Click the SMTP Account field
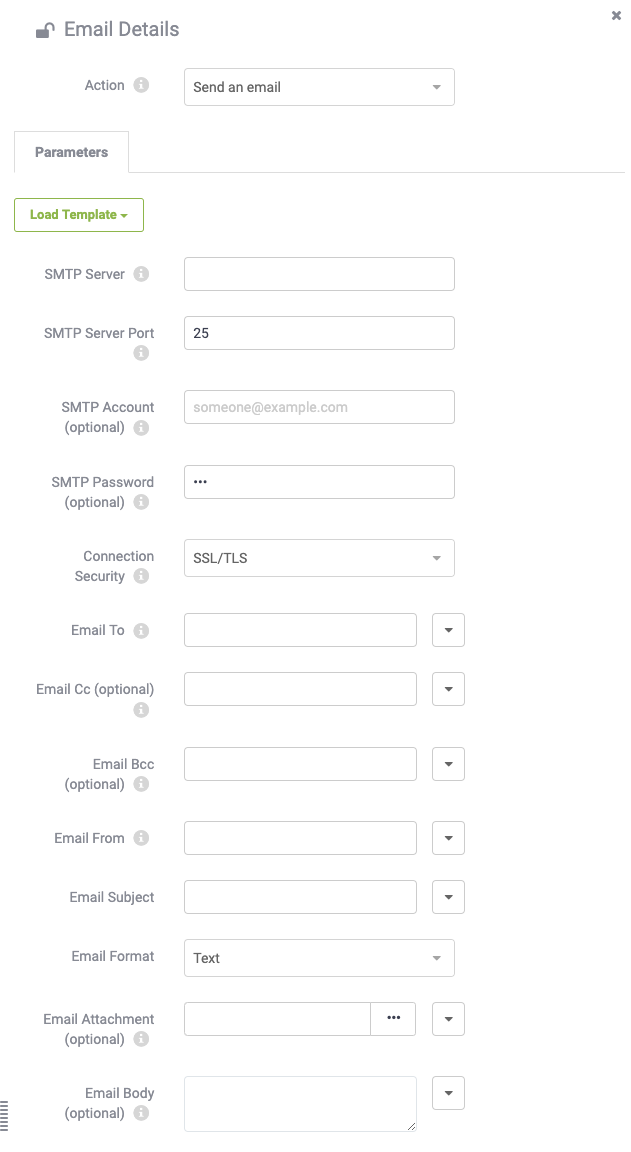631x1152 pixels. click(x=319, y=407)
